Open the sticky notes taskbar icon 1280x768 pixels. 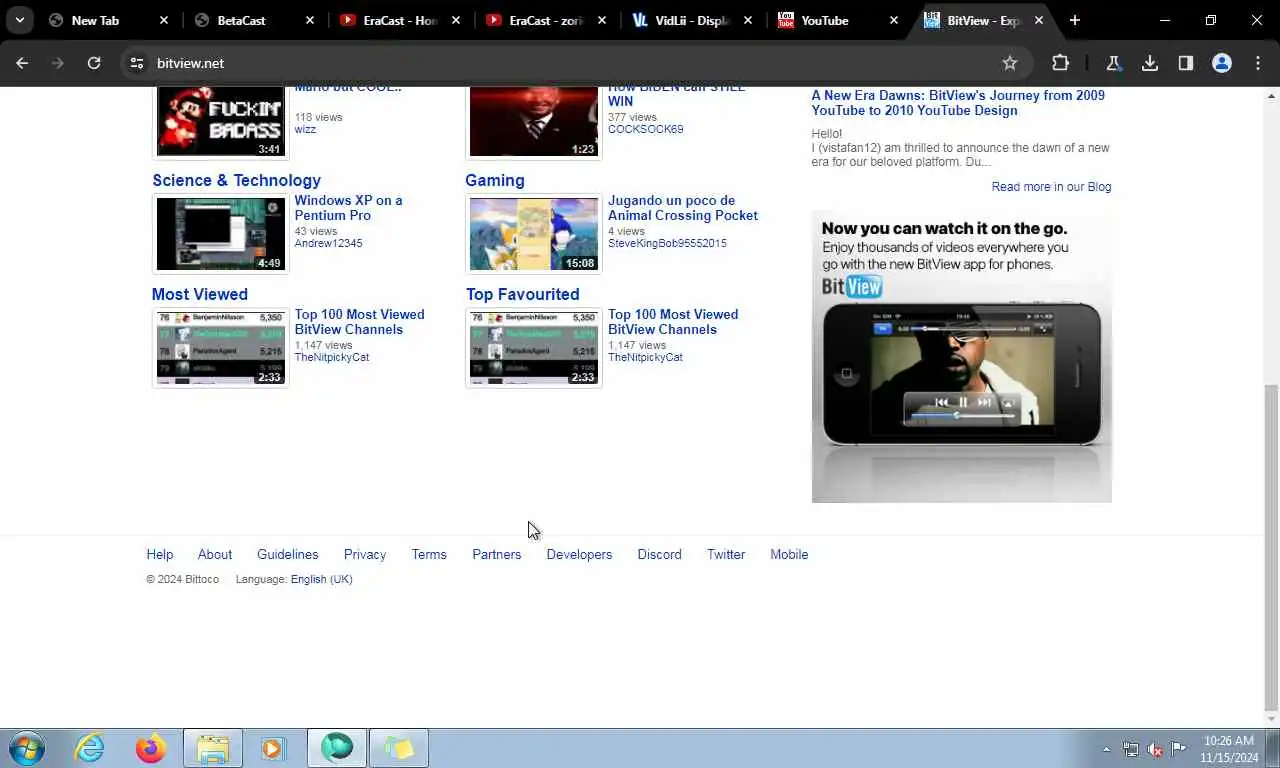[399, 748]
